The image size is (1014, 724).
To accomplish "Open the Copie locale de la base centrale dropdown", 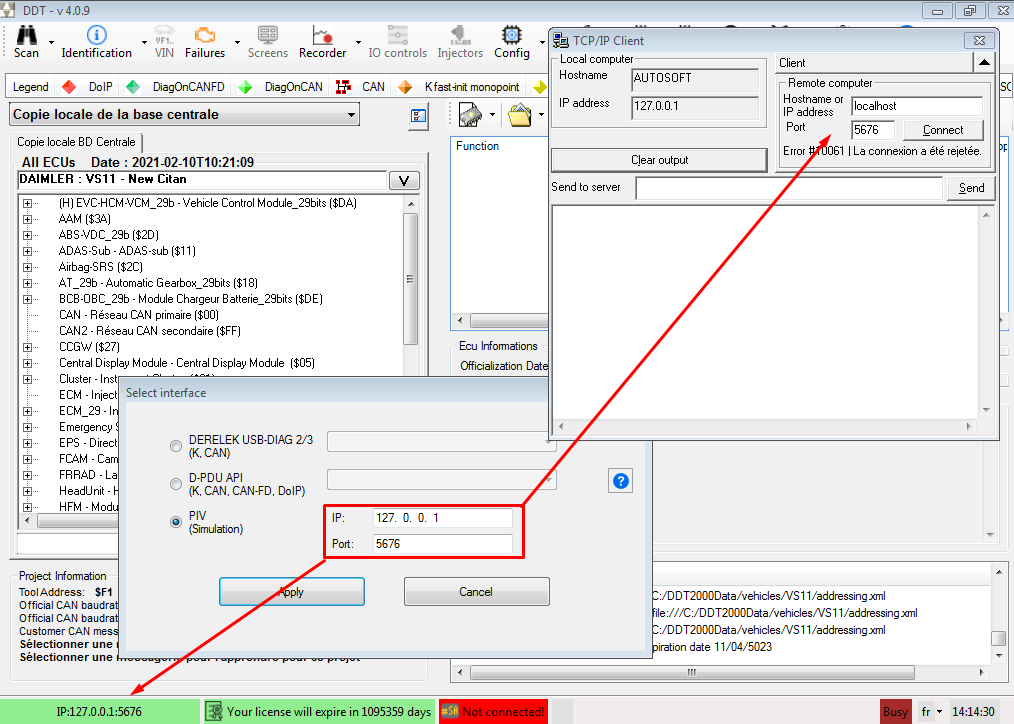I will click(184, 115).
